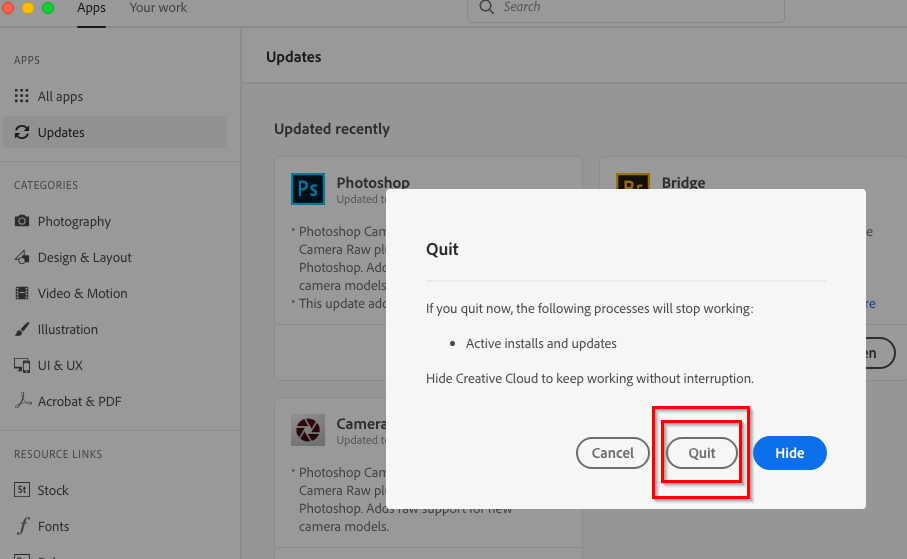Viewport: 907px width, 559px height.
Task: Click the Updates refresh icon
Action: pyautogui.click(x=22, y=132)
